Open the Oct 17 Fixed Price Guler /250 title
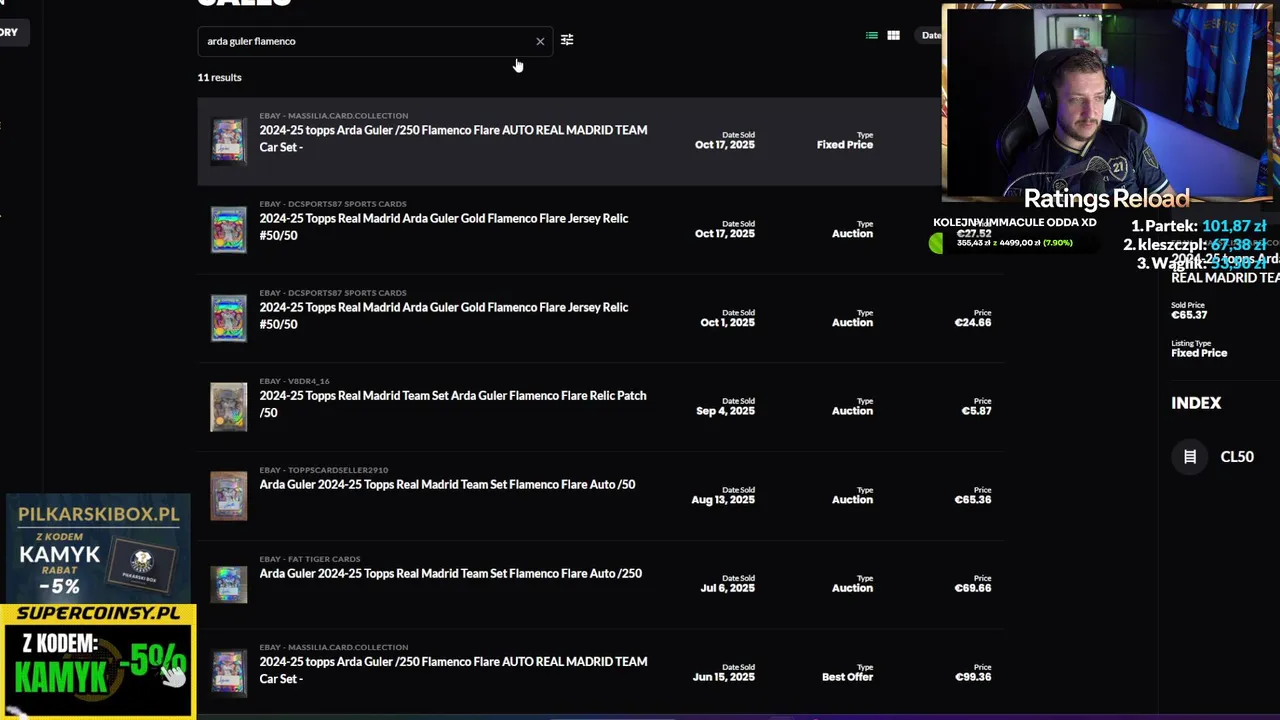Screen dimensions: 1280x720 click(453, 138)
